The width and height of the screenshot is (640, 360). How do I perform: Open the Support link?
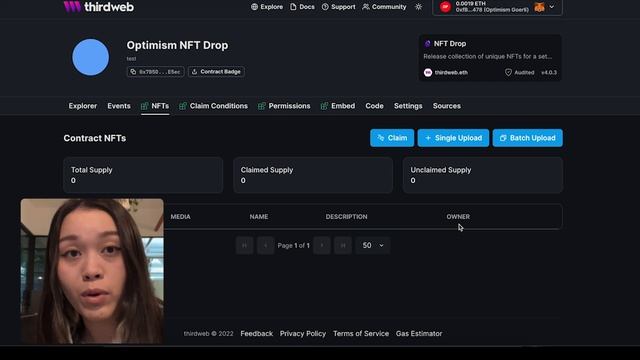pyautogui.click(x=338, y=7)
